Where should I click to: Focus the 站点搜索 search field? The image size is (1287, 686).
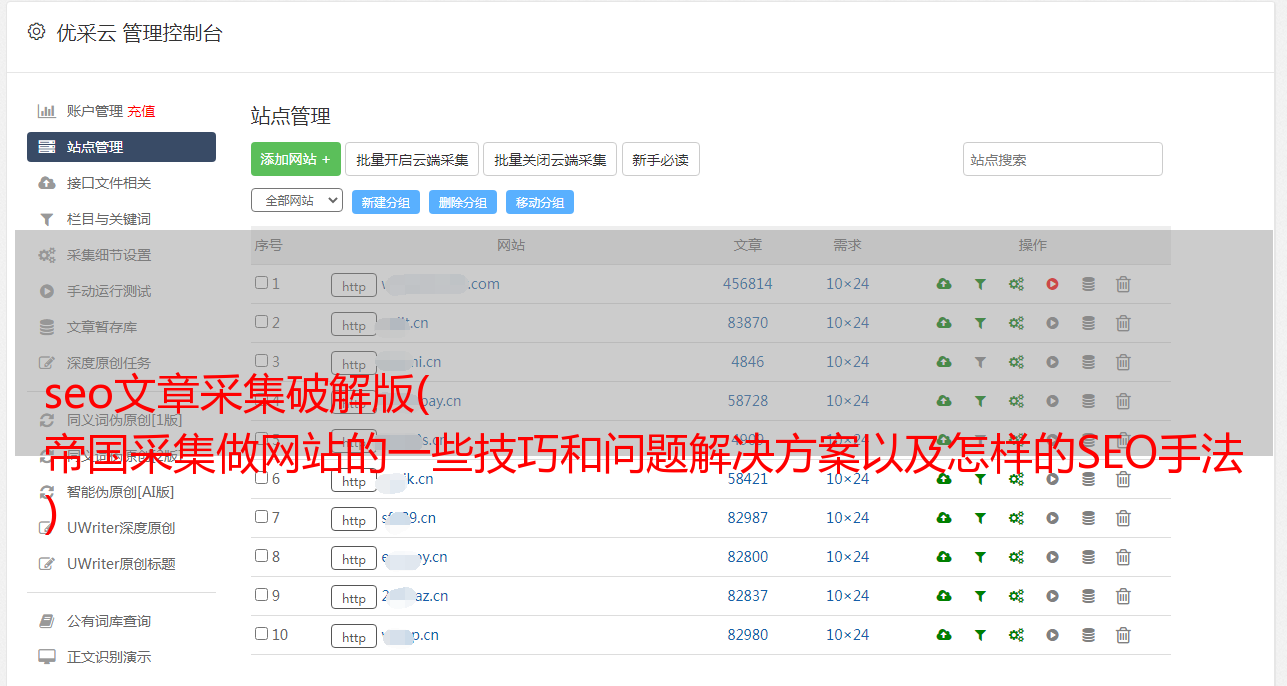(x=1063, y=159)
